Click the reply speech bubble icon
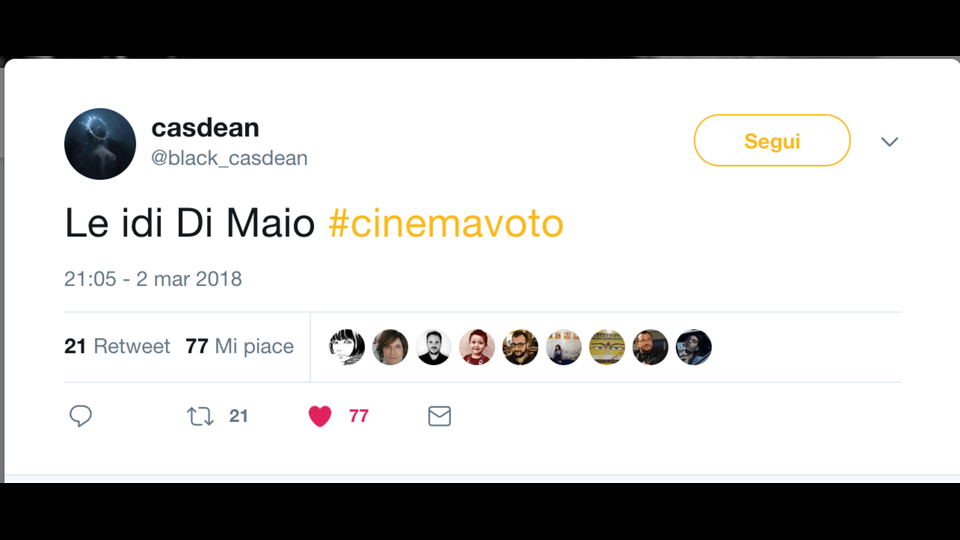 81,416
